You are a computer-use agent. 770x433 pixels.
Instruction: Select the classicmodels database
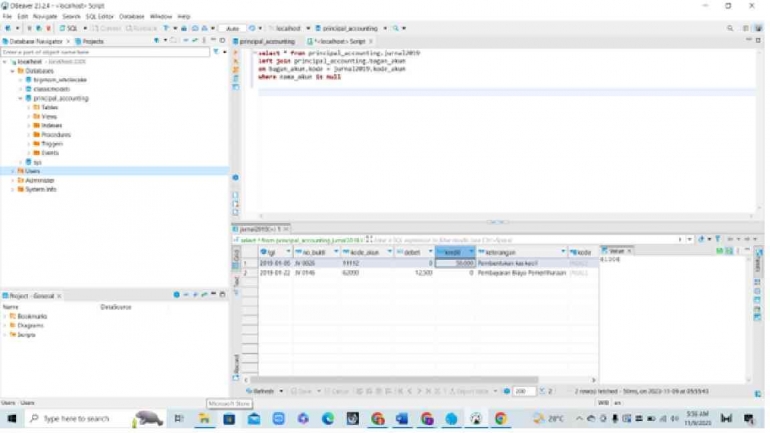[52, 89]
